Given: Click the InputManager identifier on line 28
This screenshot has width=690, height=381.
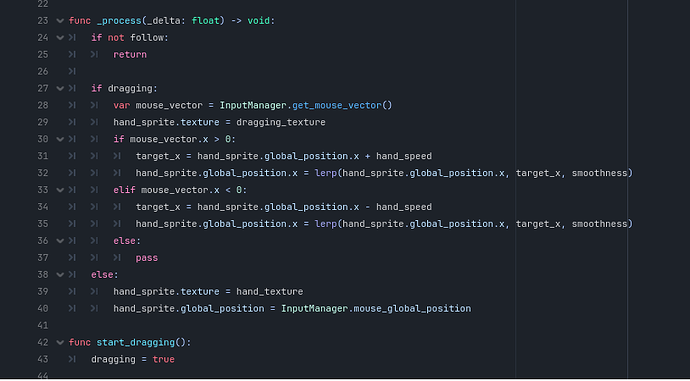Looking at the screenshot, I should [253, 105].
